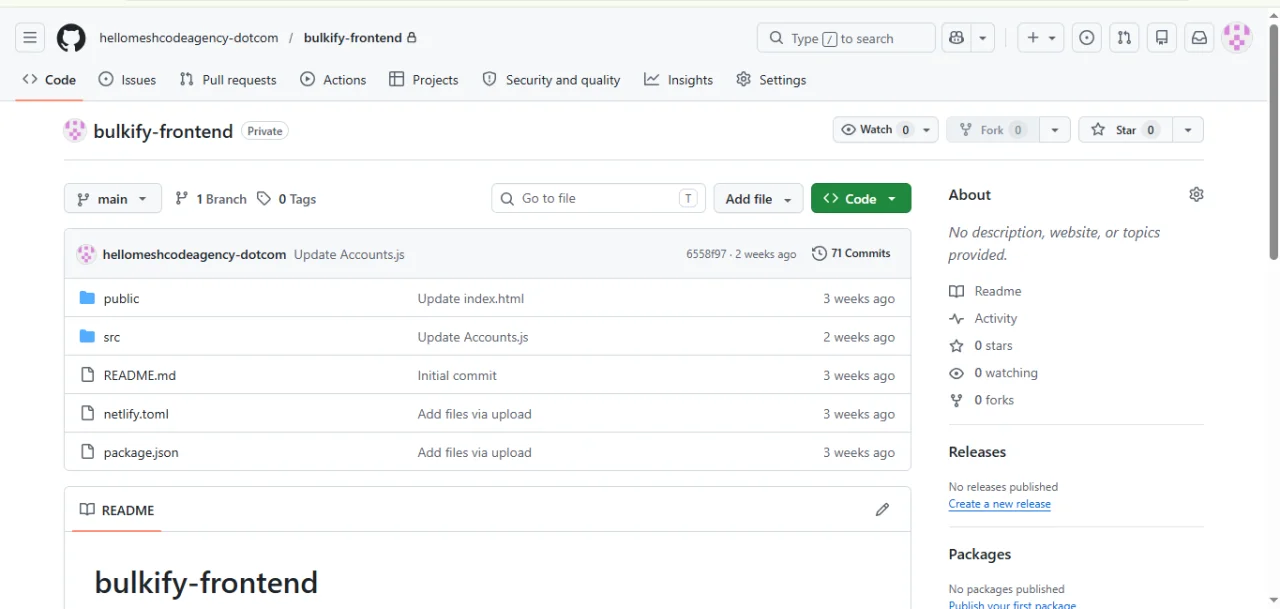Open pull requests icon in top header
This screenshot has height=609, width=1280.
pos(1124,38)
